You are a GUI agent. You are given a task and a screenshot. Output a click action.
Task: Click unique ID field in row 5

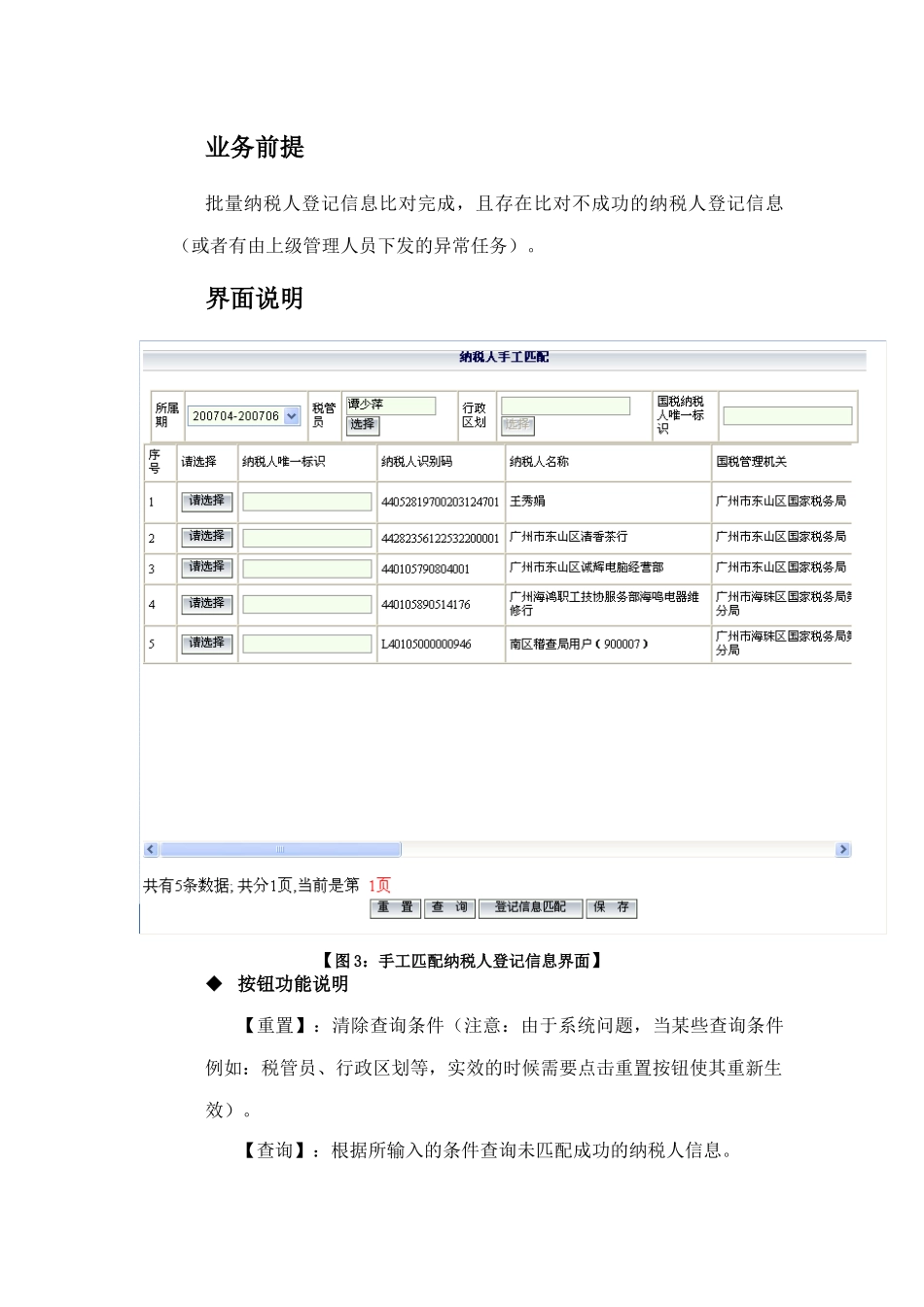click(x=307, y=644)
